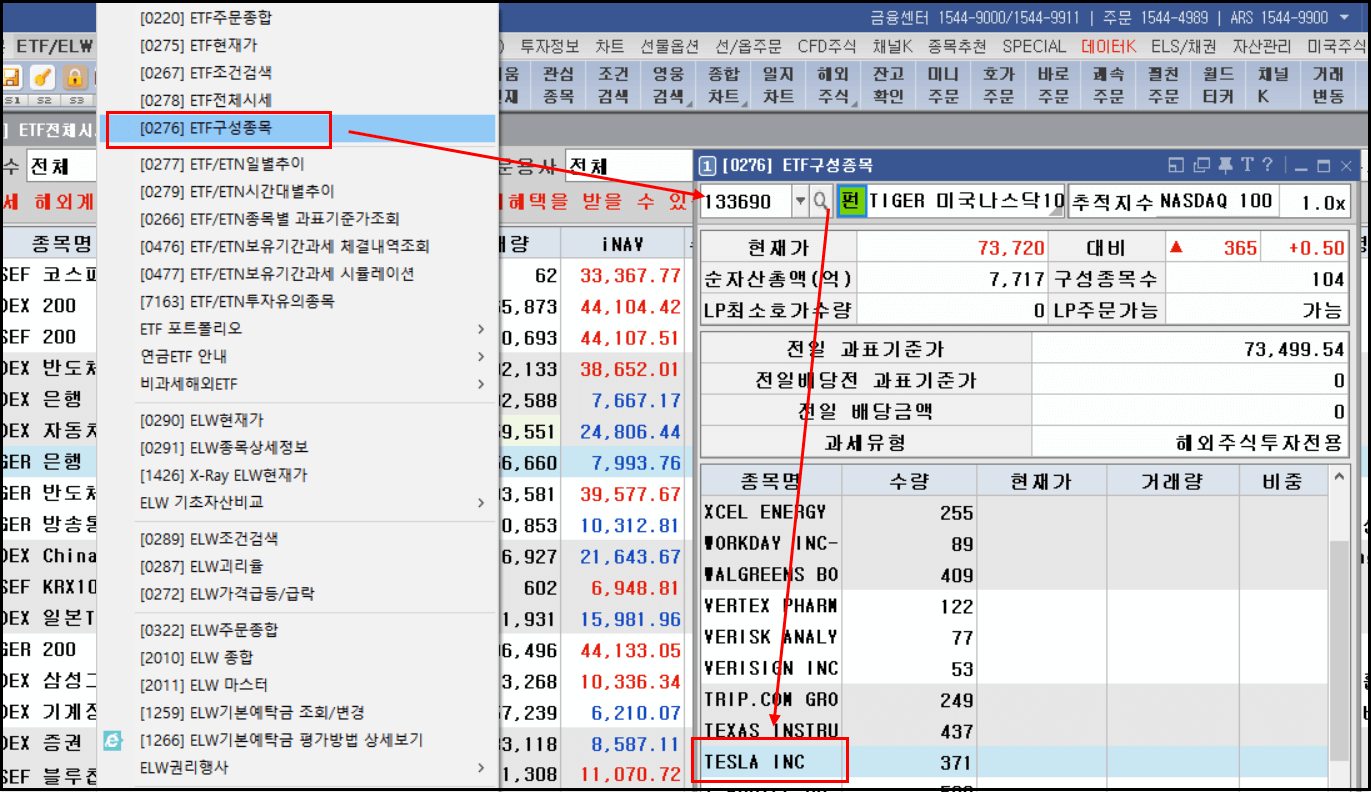Click the question mark help icon in title bar
This screenshot has width=1371, height=792.
(1267, 165)
